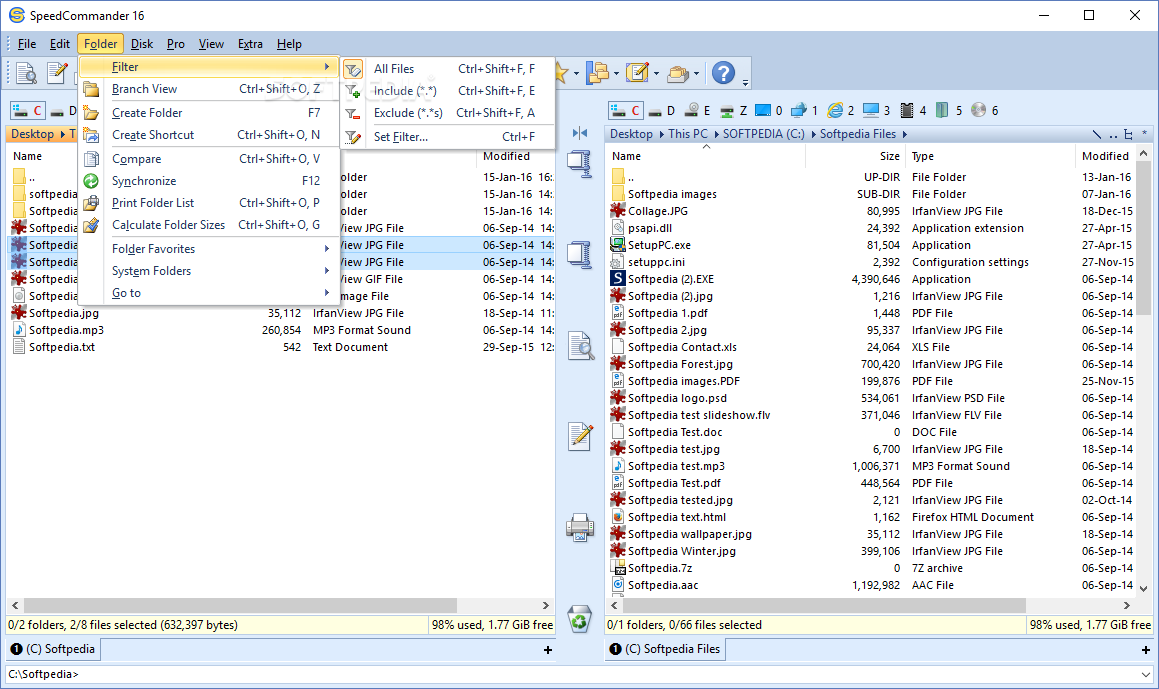Click the recycle bin icon in middle bar
1159x689 pixels.
[580, 619]
